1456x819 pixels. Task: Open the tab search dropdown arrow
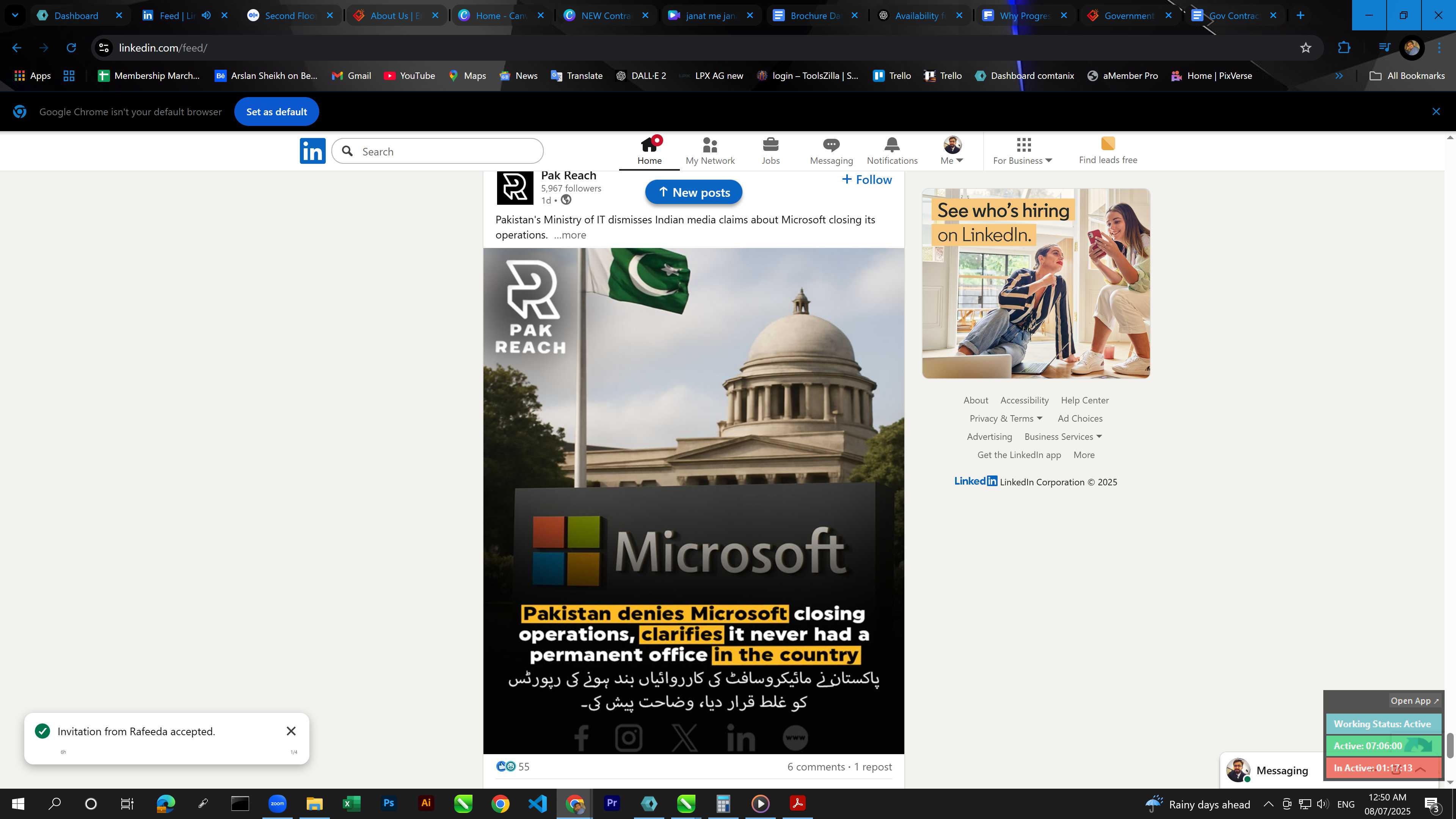15,15
